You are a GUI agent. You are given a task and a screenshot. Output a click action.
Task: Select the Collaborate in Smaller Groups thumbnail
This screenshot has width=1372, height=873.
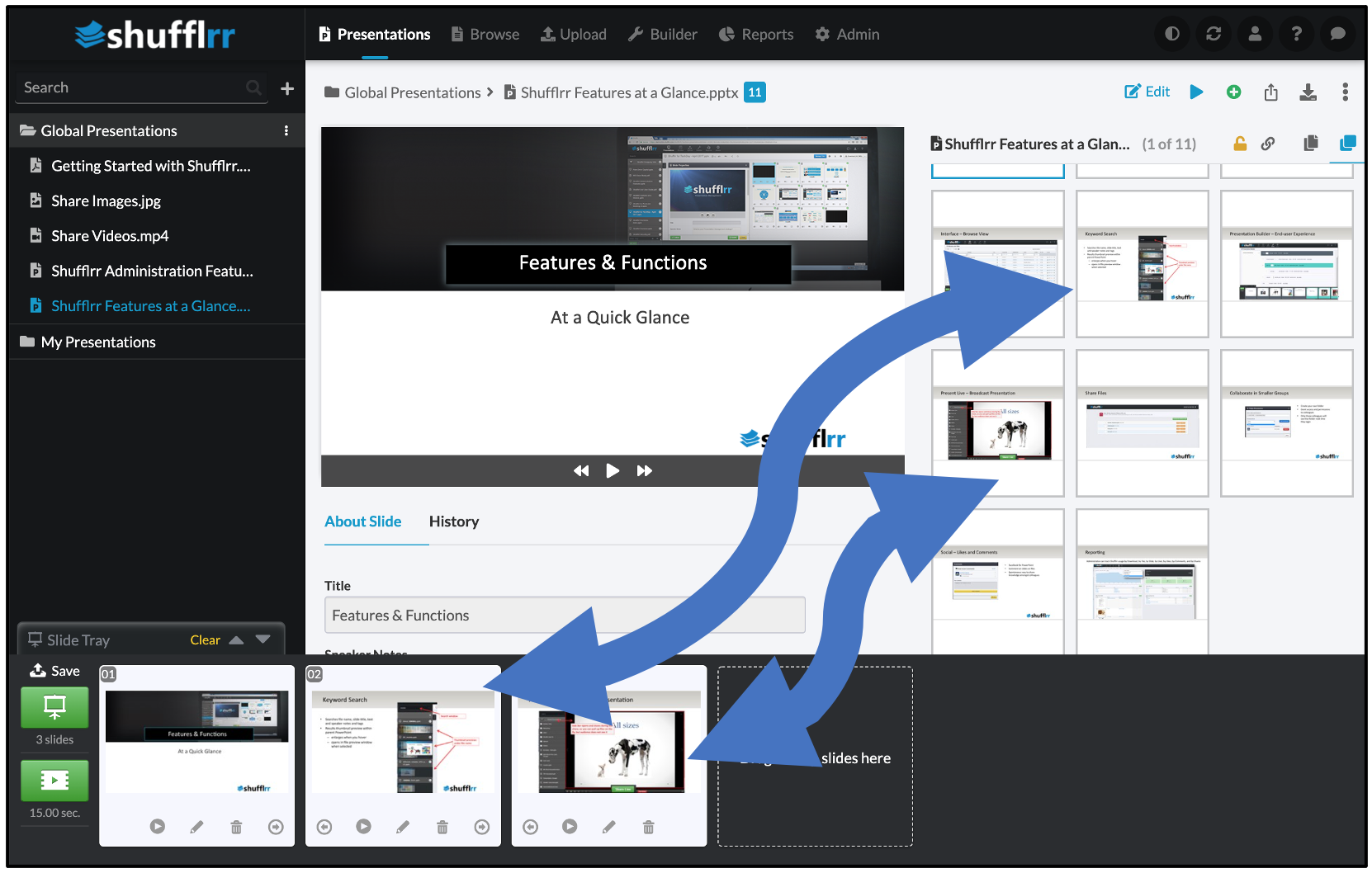[1286, 423]
